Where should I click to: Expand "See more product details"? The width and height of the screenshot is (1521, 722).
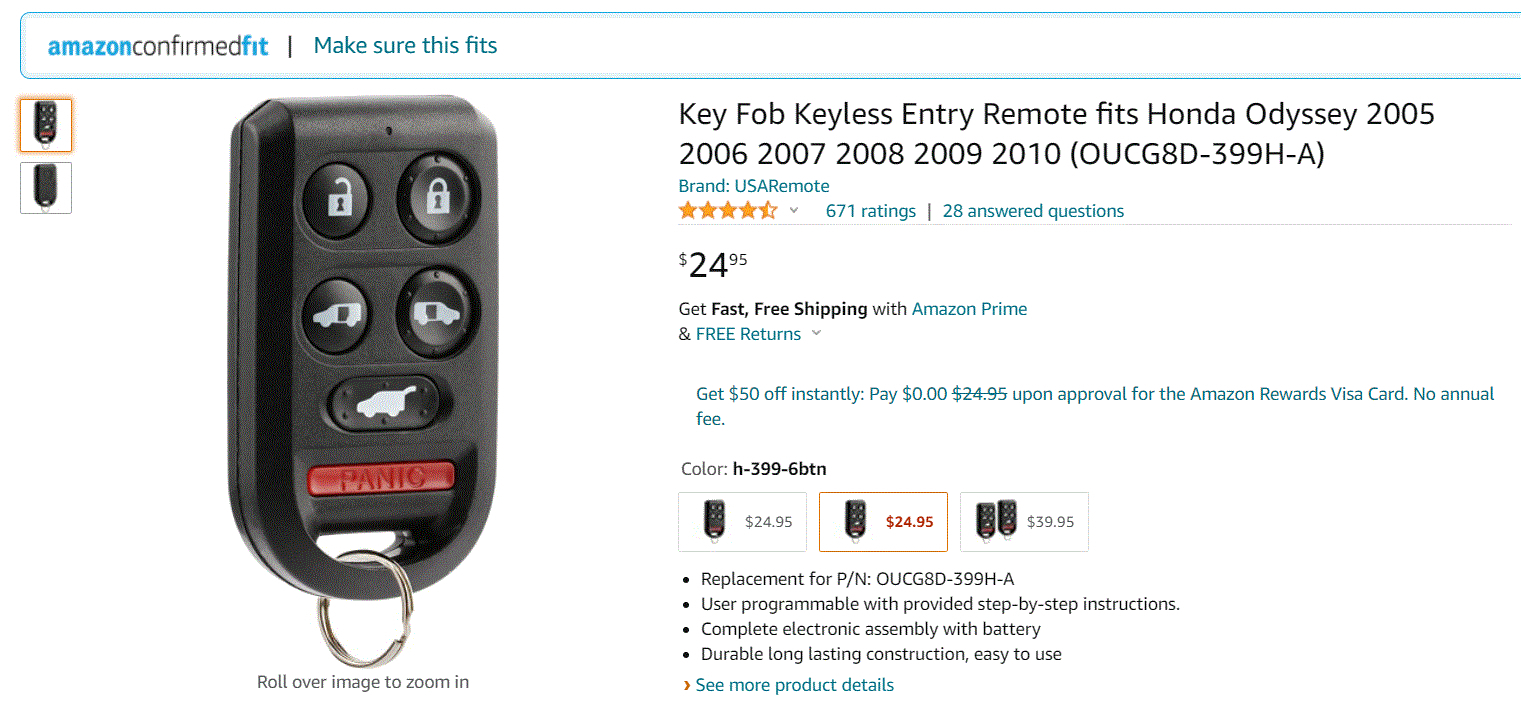point(794,685)
